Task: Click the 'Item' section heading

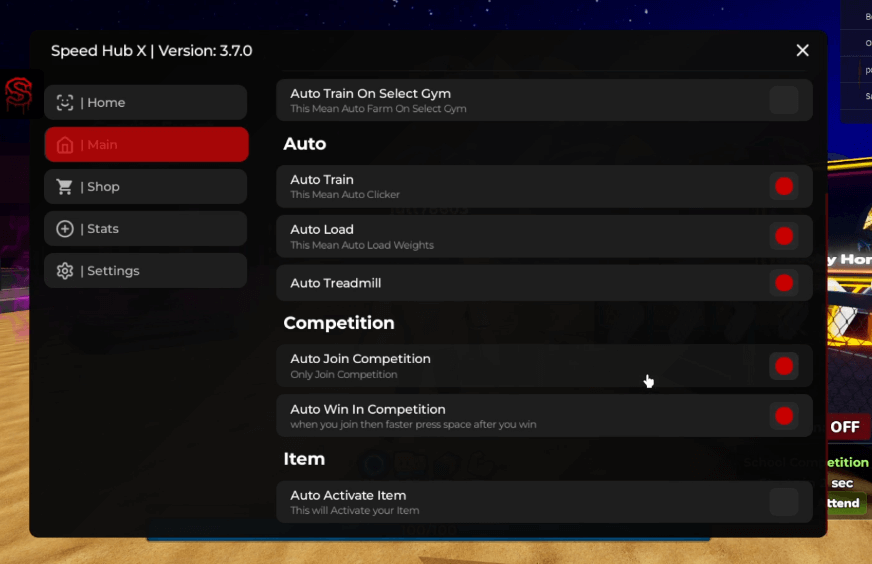Action: (304, 459)
